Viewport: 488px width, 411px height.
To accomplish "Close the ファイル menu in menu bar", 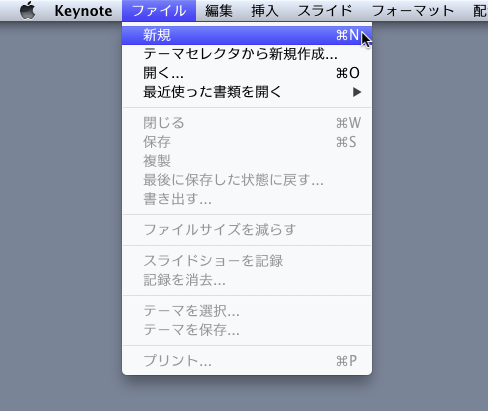I will click(159, 11).
